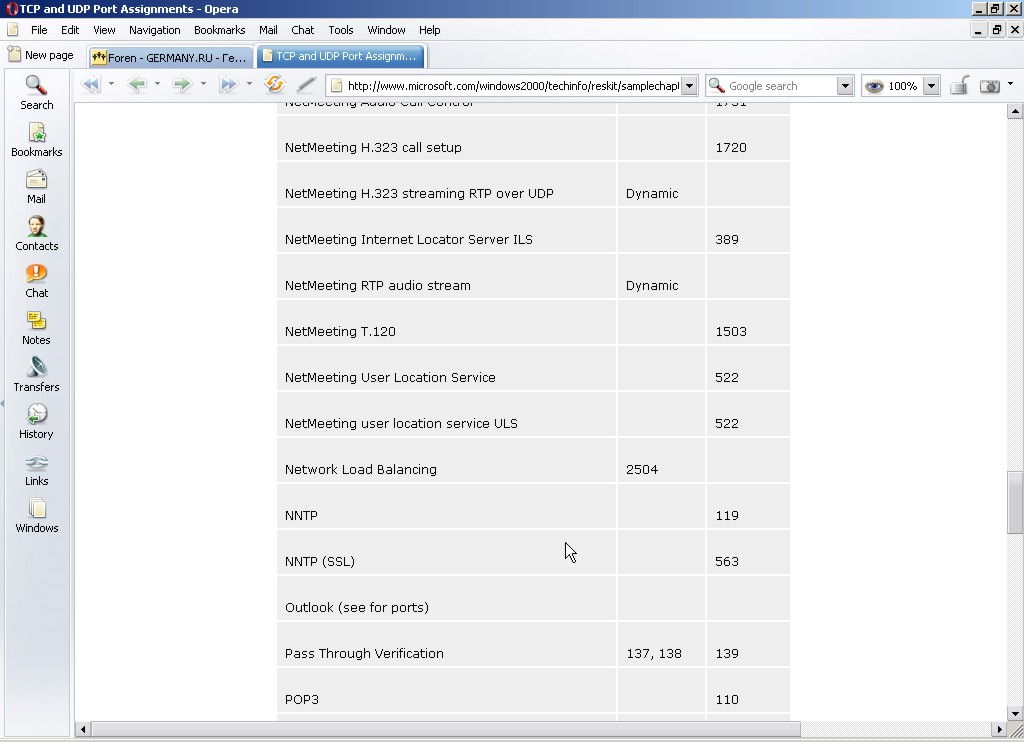Open the History panel
Image resolution: width=1024 pixels, height=742 pixels.
(x=37, y=422)
